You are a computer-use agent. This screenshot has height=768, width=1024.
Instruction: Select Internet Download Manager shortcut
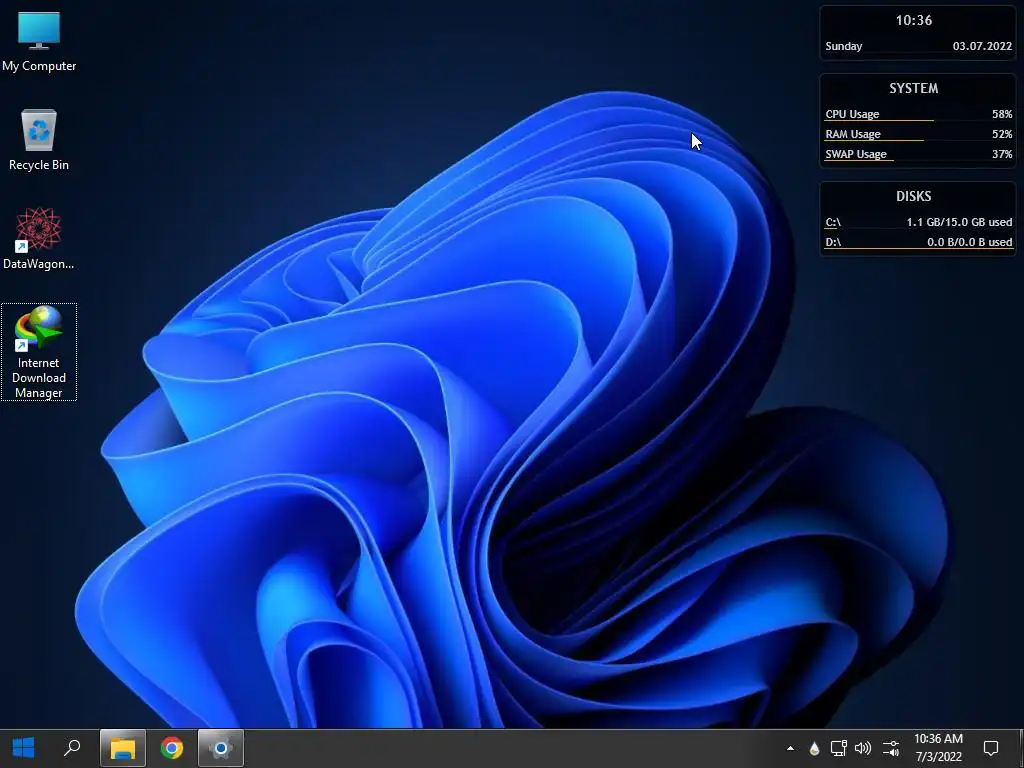pos(39,352)
